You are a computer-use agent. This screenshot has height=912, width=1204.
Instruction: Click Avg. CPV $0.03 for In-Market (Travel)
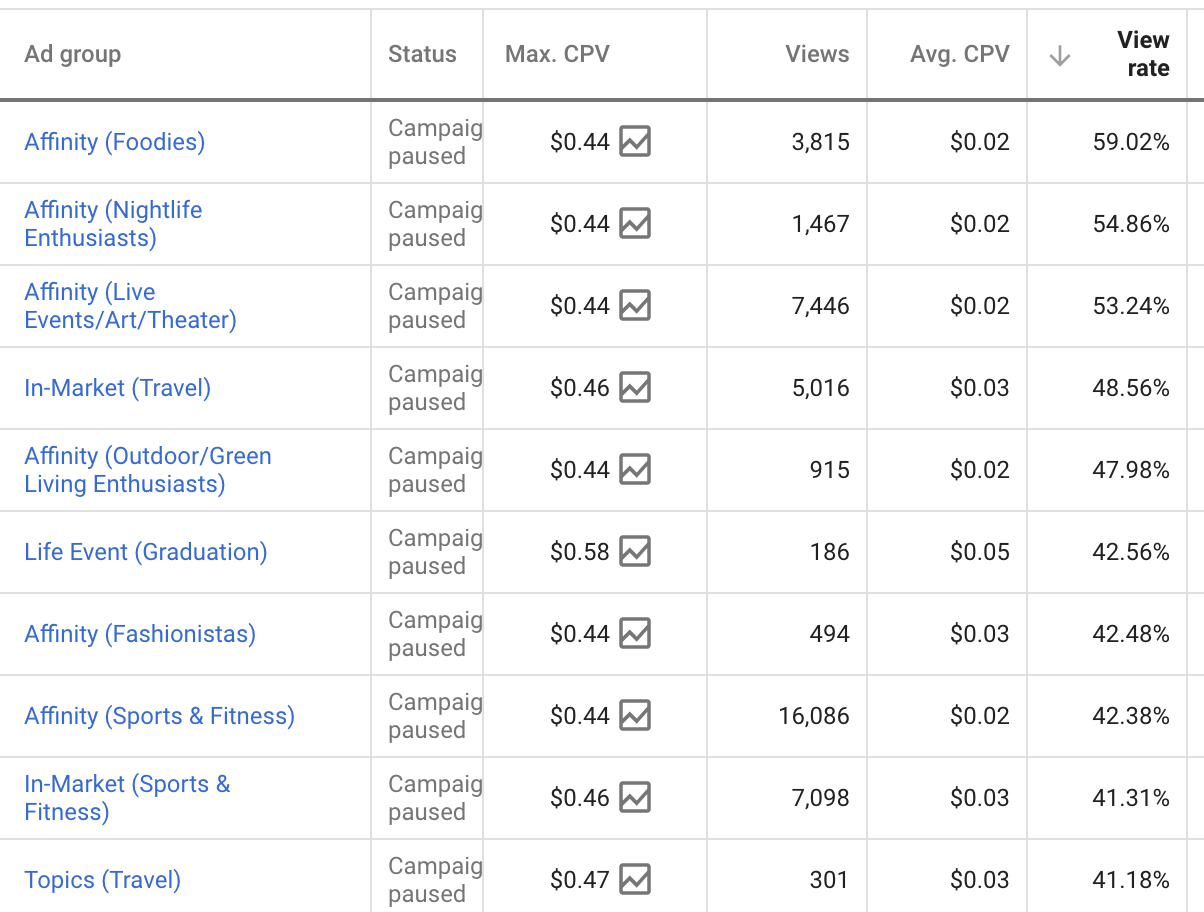(980, 388)
